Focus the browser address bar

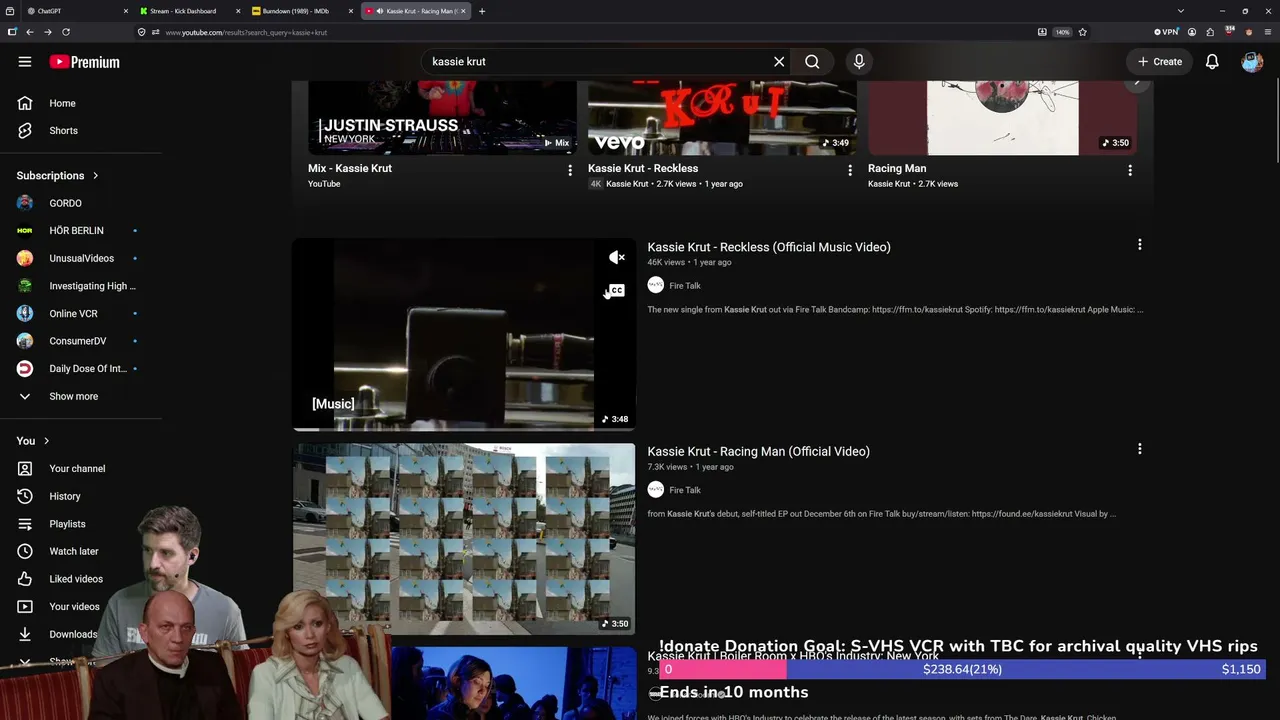click(590, 32)
